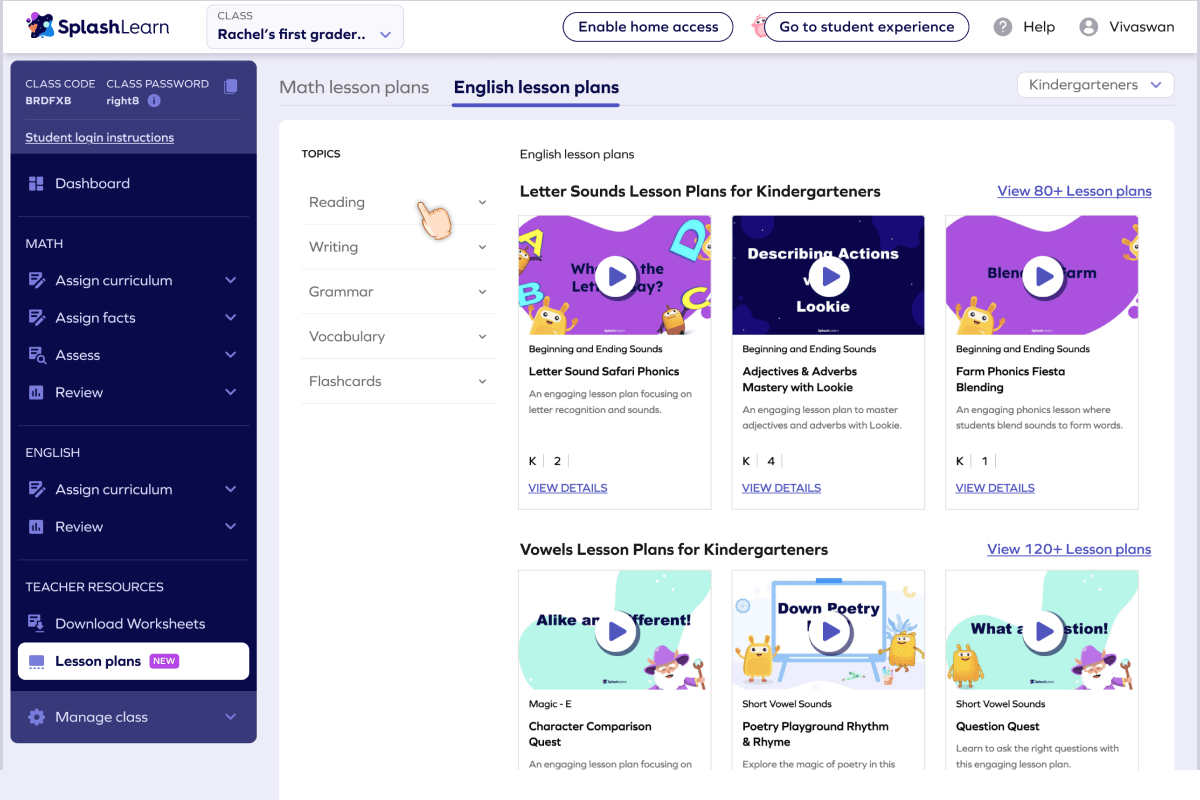Click the Help text label
Image resolution: width=1200 pixels, height=800 pixels.
point(1039,27)
